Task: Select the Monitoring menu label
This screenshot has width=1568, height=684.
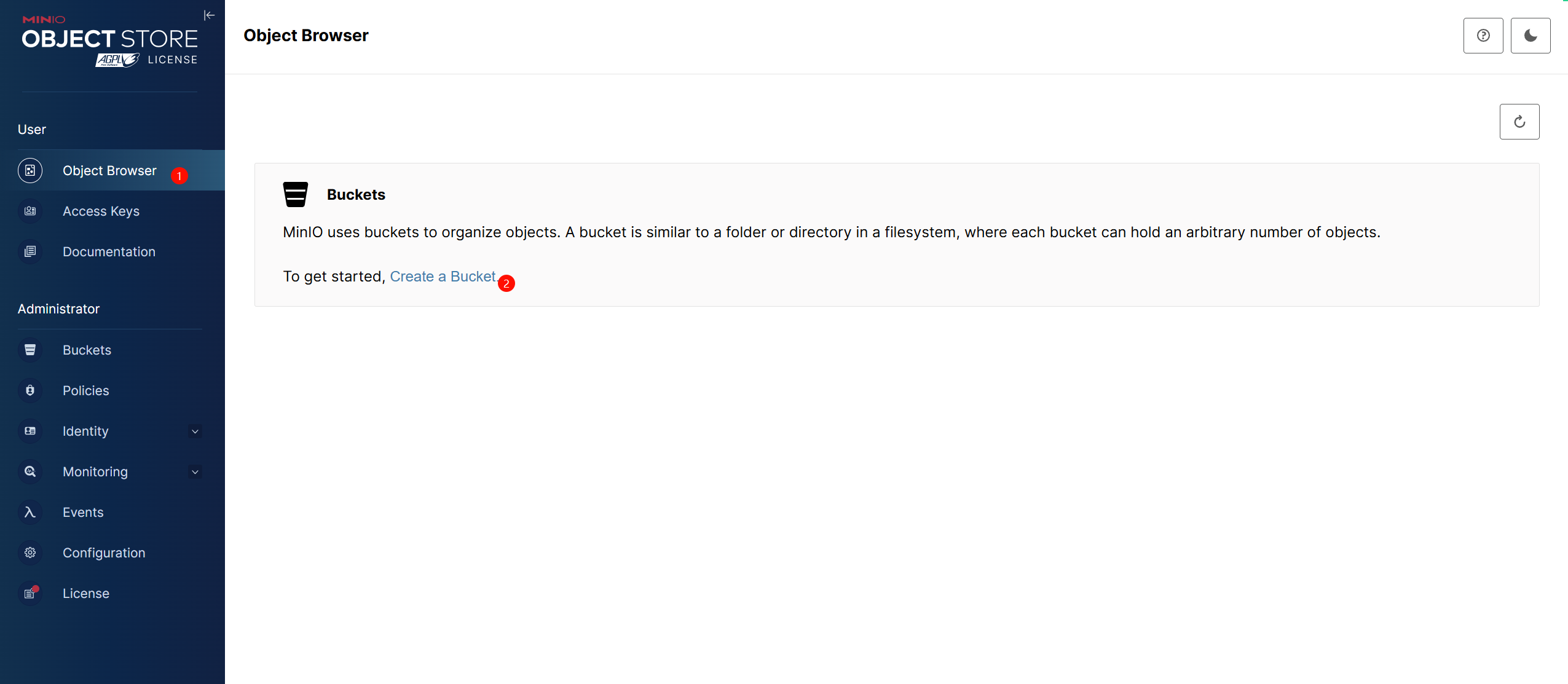Action: coord(95,472)
